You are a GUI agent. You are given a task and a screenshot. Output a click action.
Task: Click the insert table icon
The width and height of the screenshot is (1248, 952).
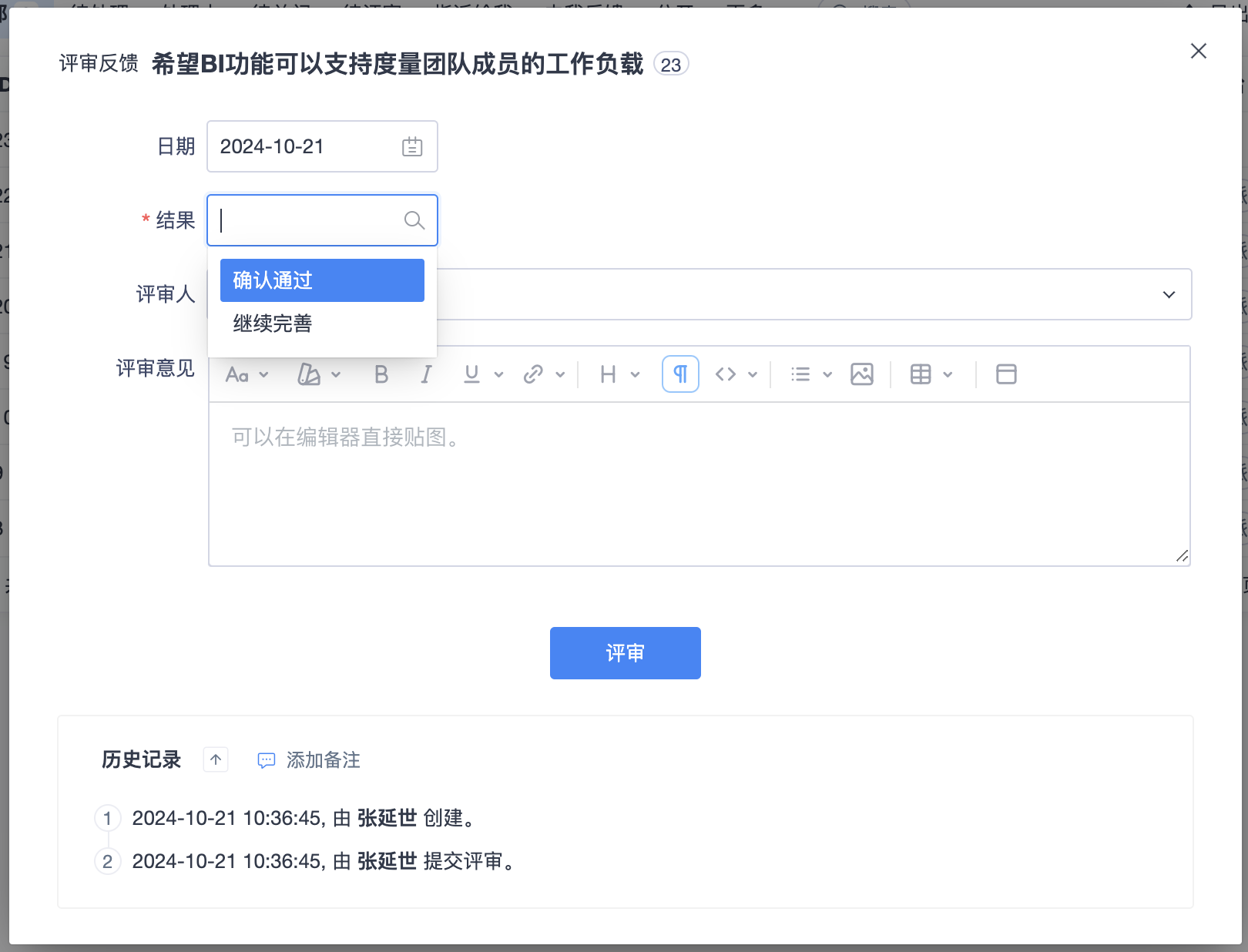pos(921,374)
